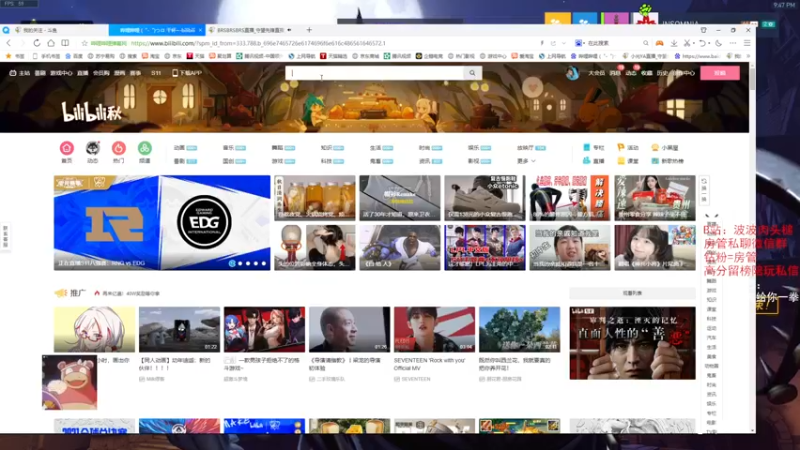
Task: Open the 天猫 bookmark in bookmarks bar
Action: [195, 56]
